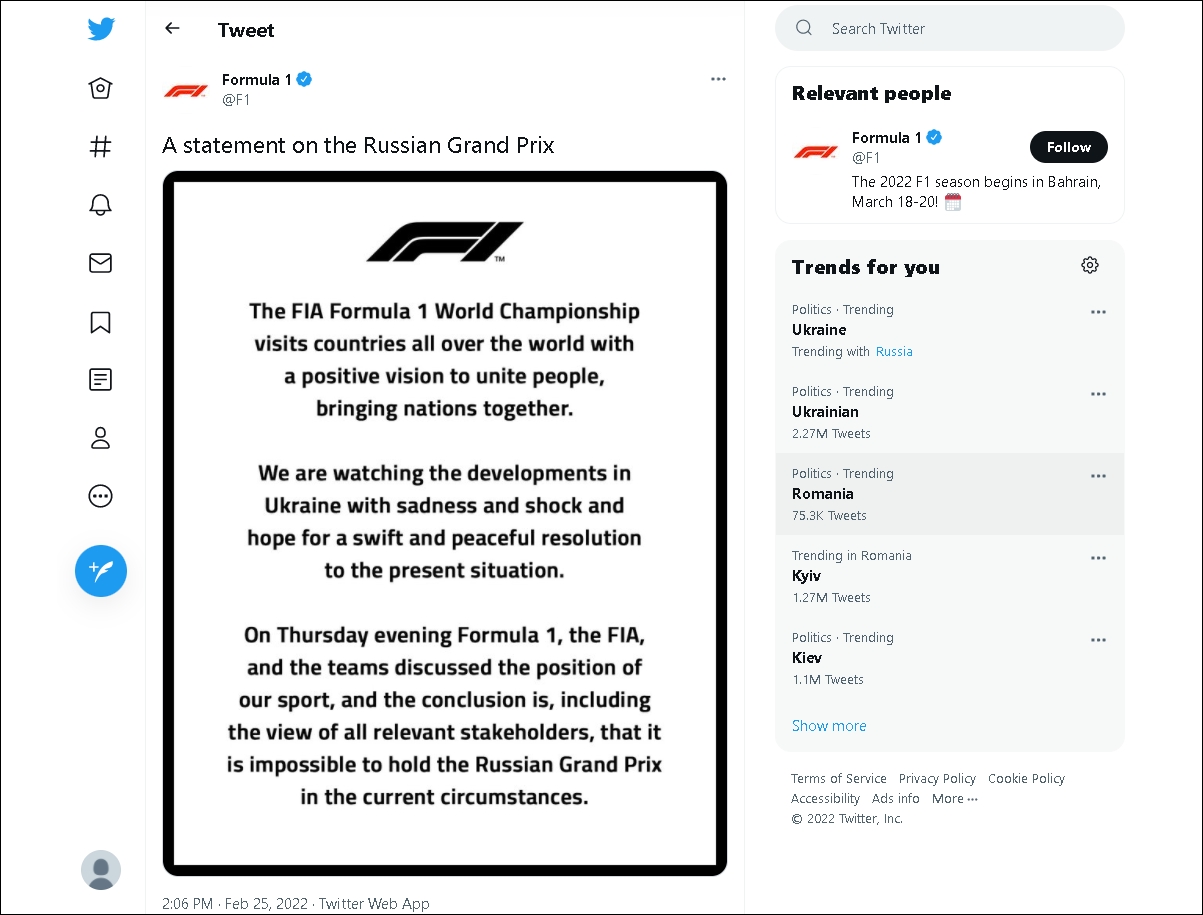Open the Home icon in sidebar
The width and height of the screenshot is (1203, 915).
tap(100, 88)
